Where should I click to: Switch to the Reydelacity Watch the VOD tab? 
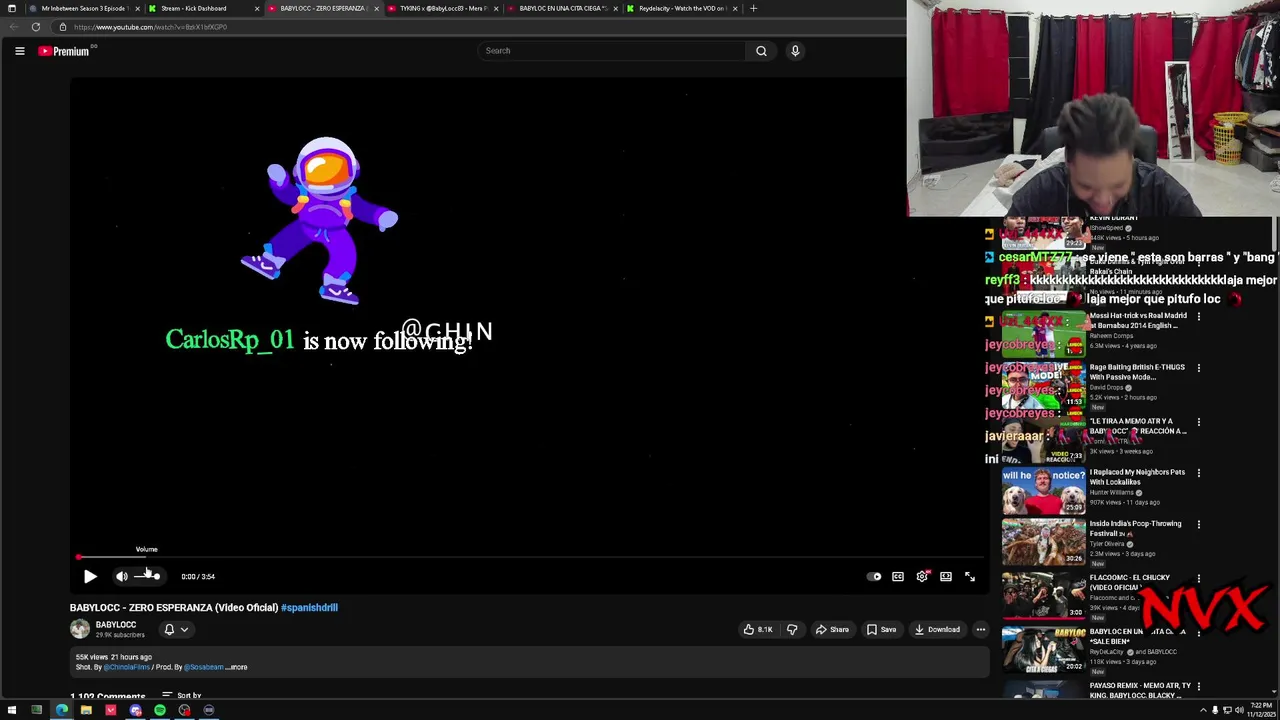click(x=680, y=8)
